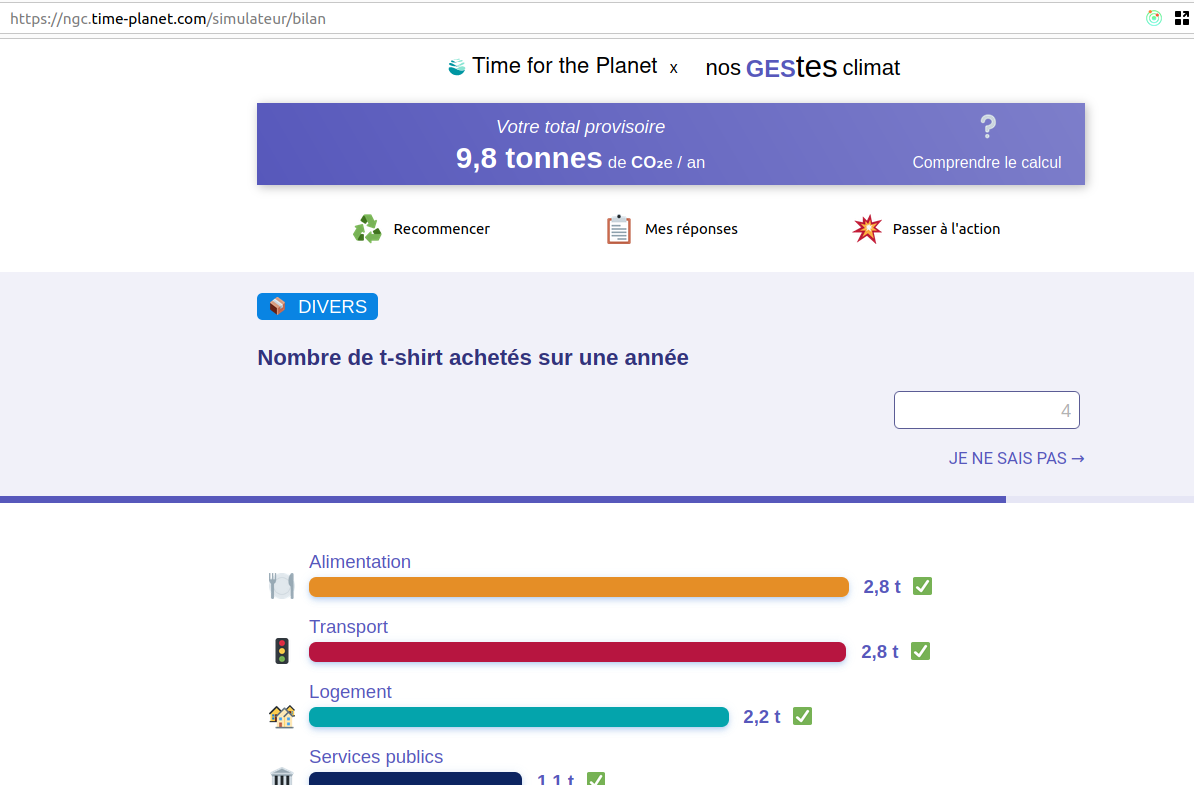
Task: Click the 2,2 t Logement value
Action: (x=761, y=717)
